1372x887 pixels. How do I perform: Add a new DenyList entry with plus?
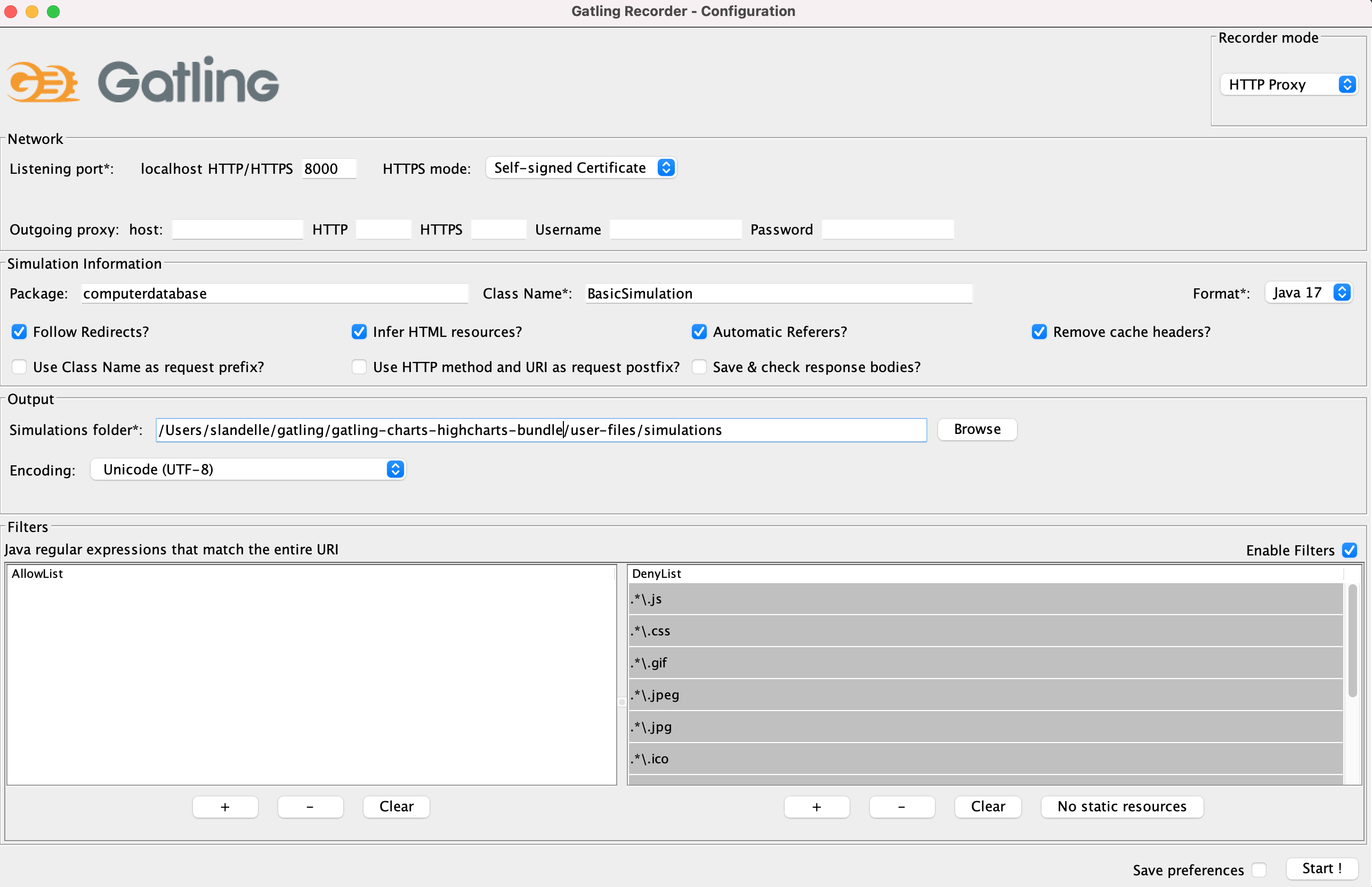817,807
